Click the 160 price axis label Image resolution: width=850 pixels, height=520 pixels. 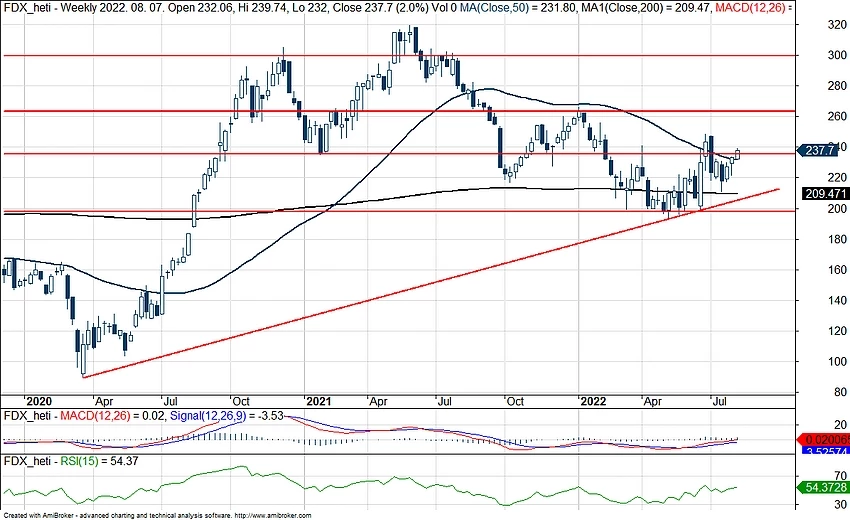[x=837, y=270]
